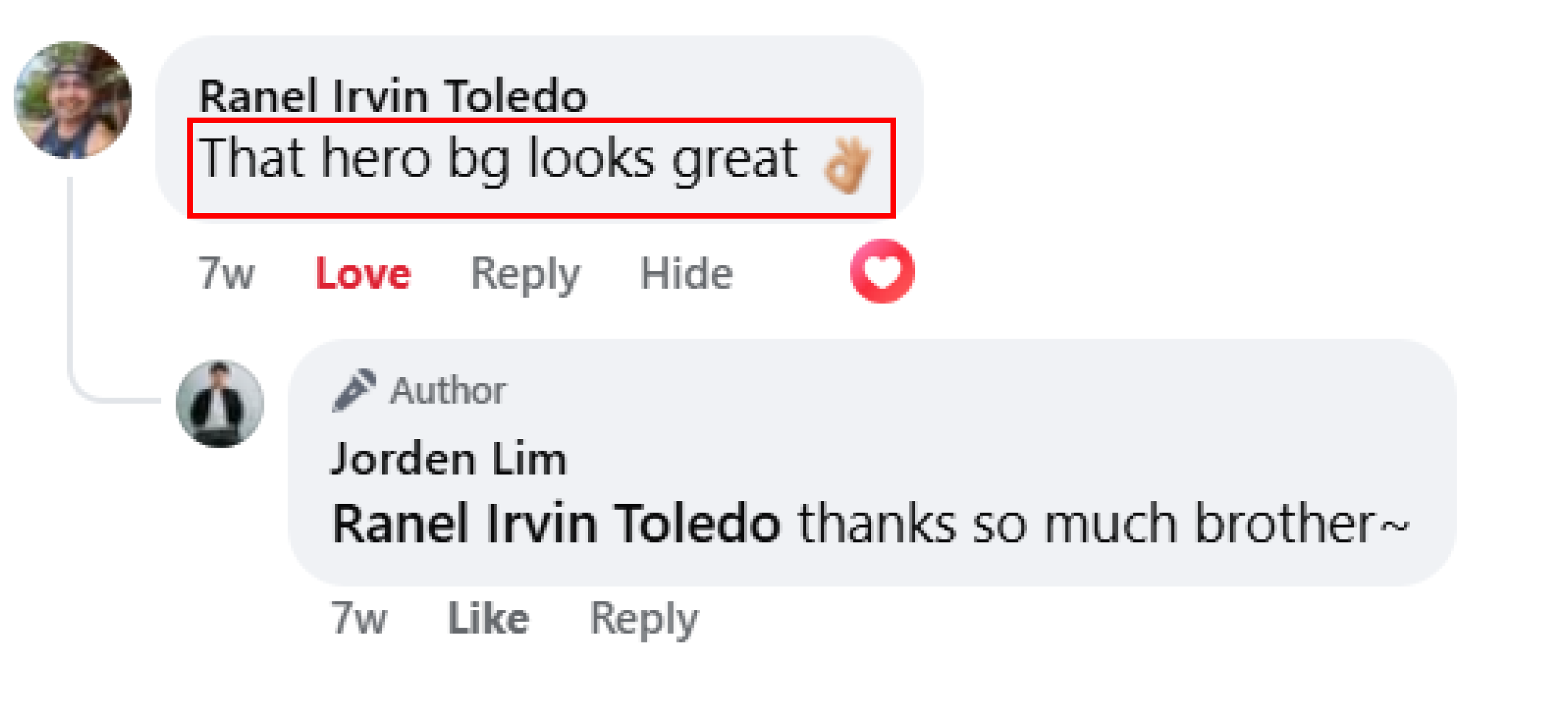Click tagged Ranel Irvin Toledo mention in reply
The height and width of the screenshot is (722, 1568).
(x=556, y=524)
